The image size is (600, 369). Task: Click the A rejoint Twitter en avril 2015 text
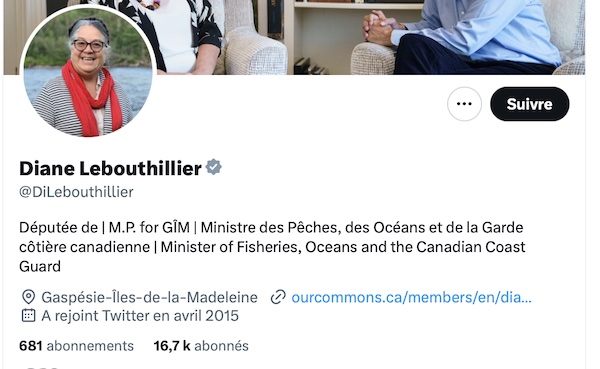point(140,316)
